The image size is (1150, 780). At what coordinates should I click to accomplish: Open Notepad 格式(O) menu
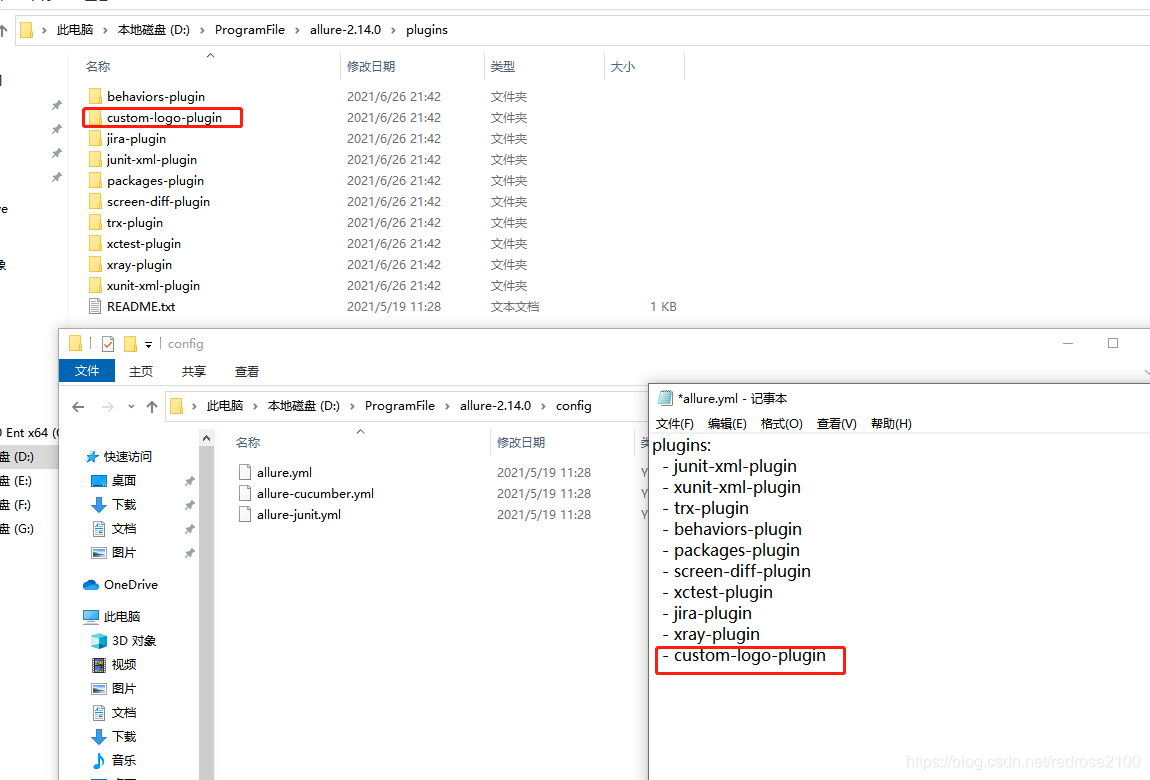click(x=781, y=424)
